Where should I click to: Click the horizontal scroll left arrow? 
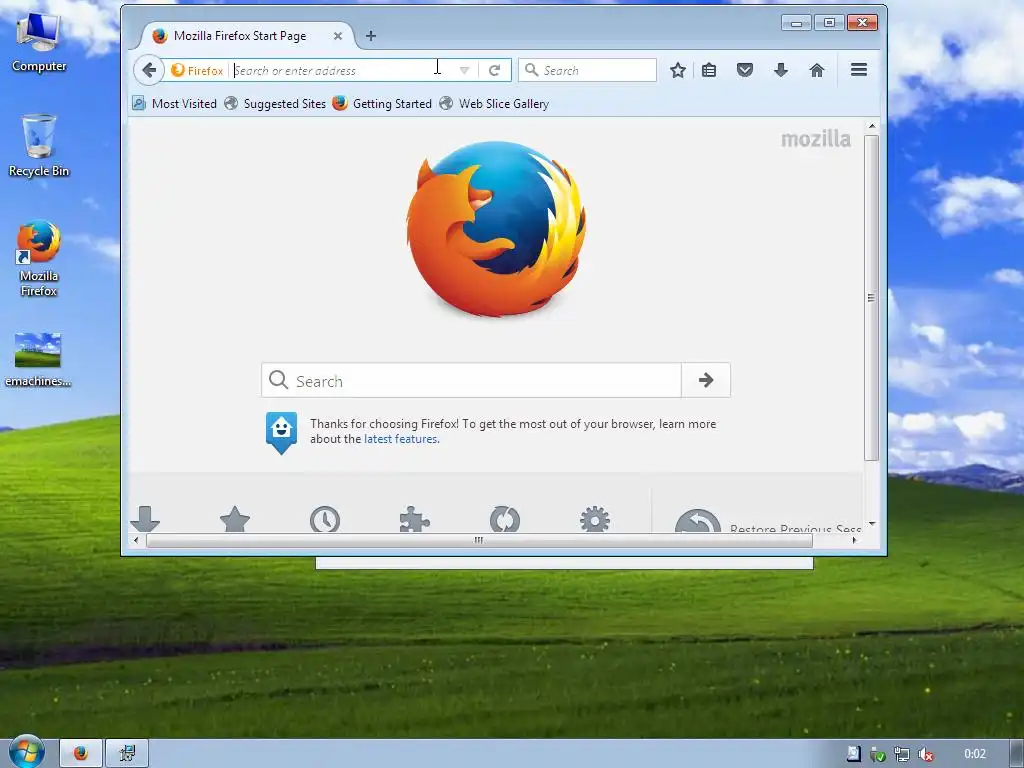(x=136, y=540)
